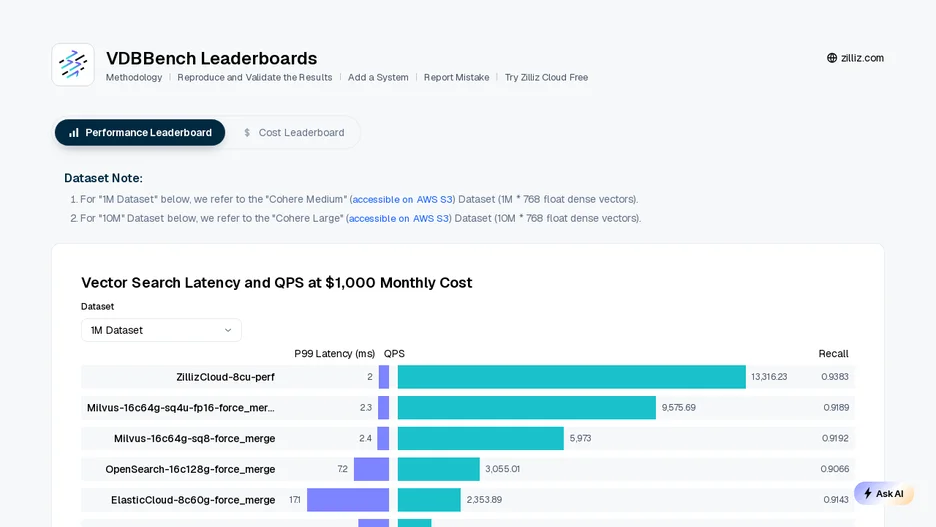Switch to Performance Leaderboard tab
Image resolution: width=936 pixels, height=527 pixels.
(140, 132)
